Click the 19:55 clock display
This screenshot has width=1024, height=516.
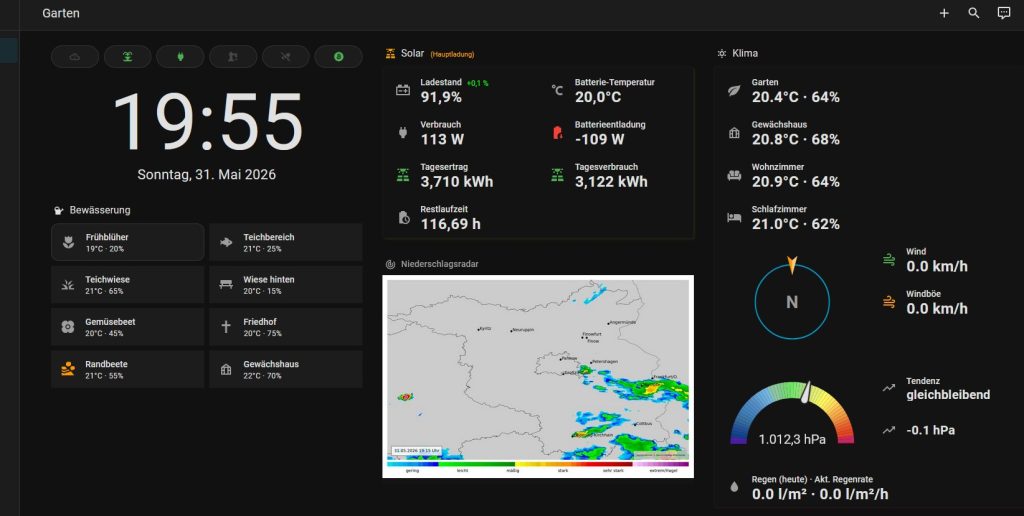208,122
